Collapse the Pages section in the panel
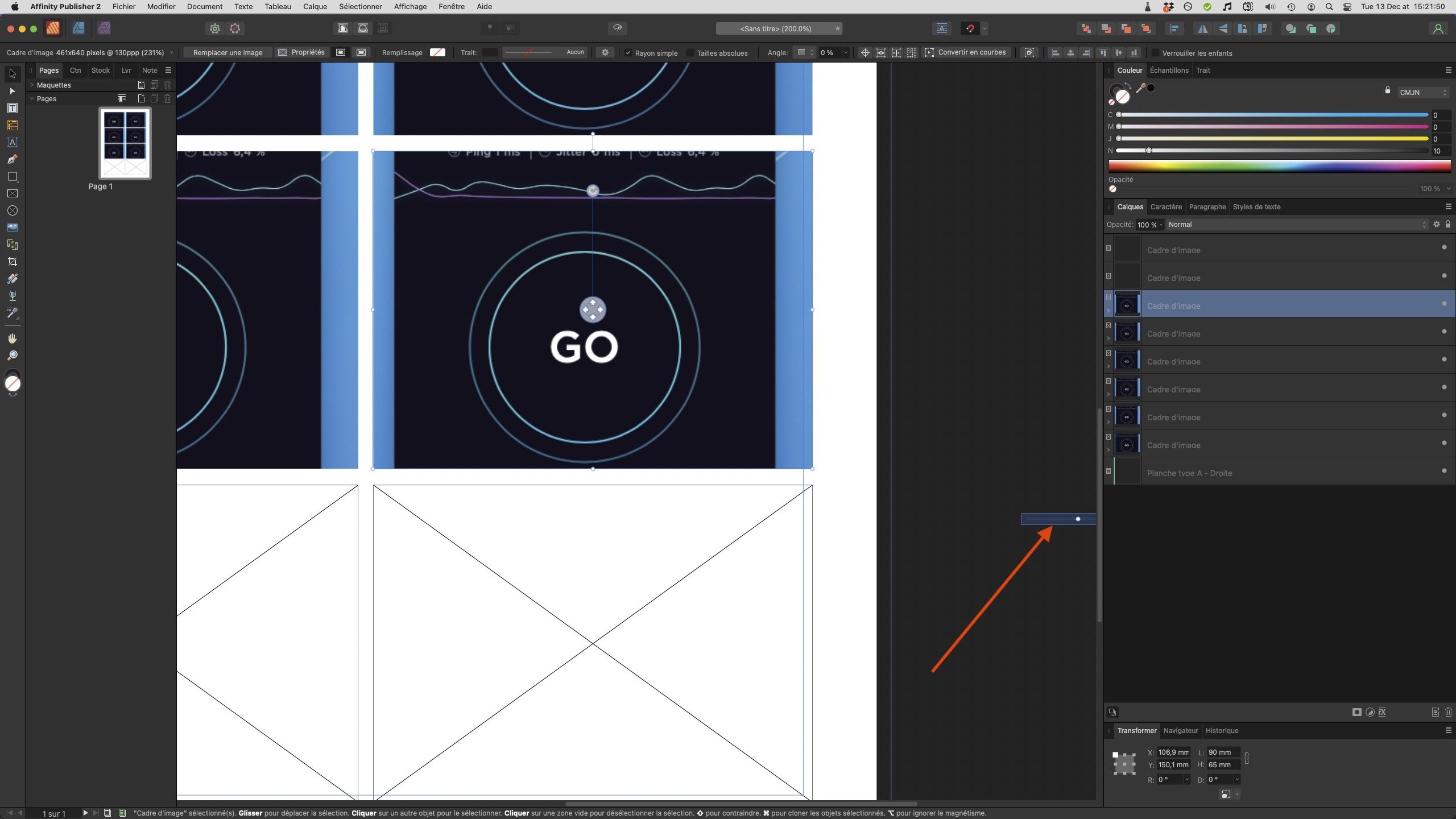Image resolution: width=1456 pixels, height=819 pixels. pos(32,98)
